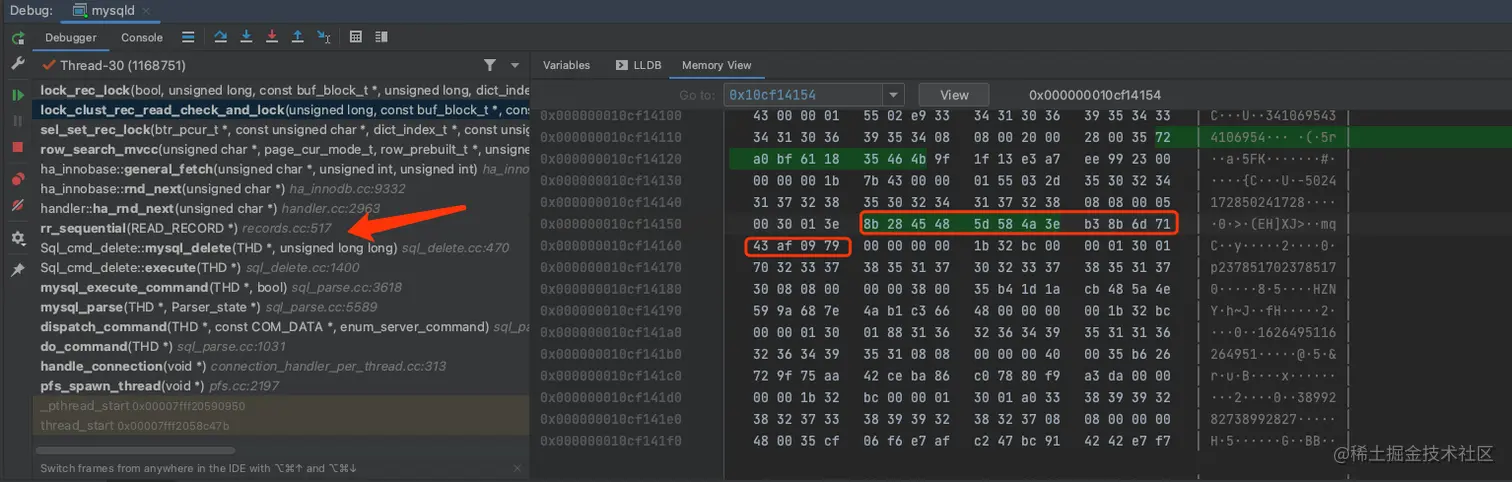Pause the running program
The width and height of the screenshot is (1512, 482).
pyautogui.click(x=18, y=121)
